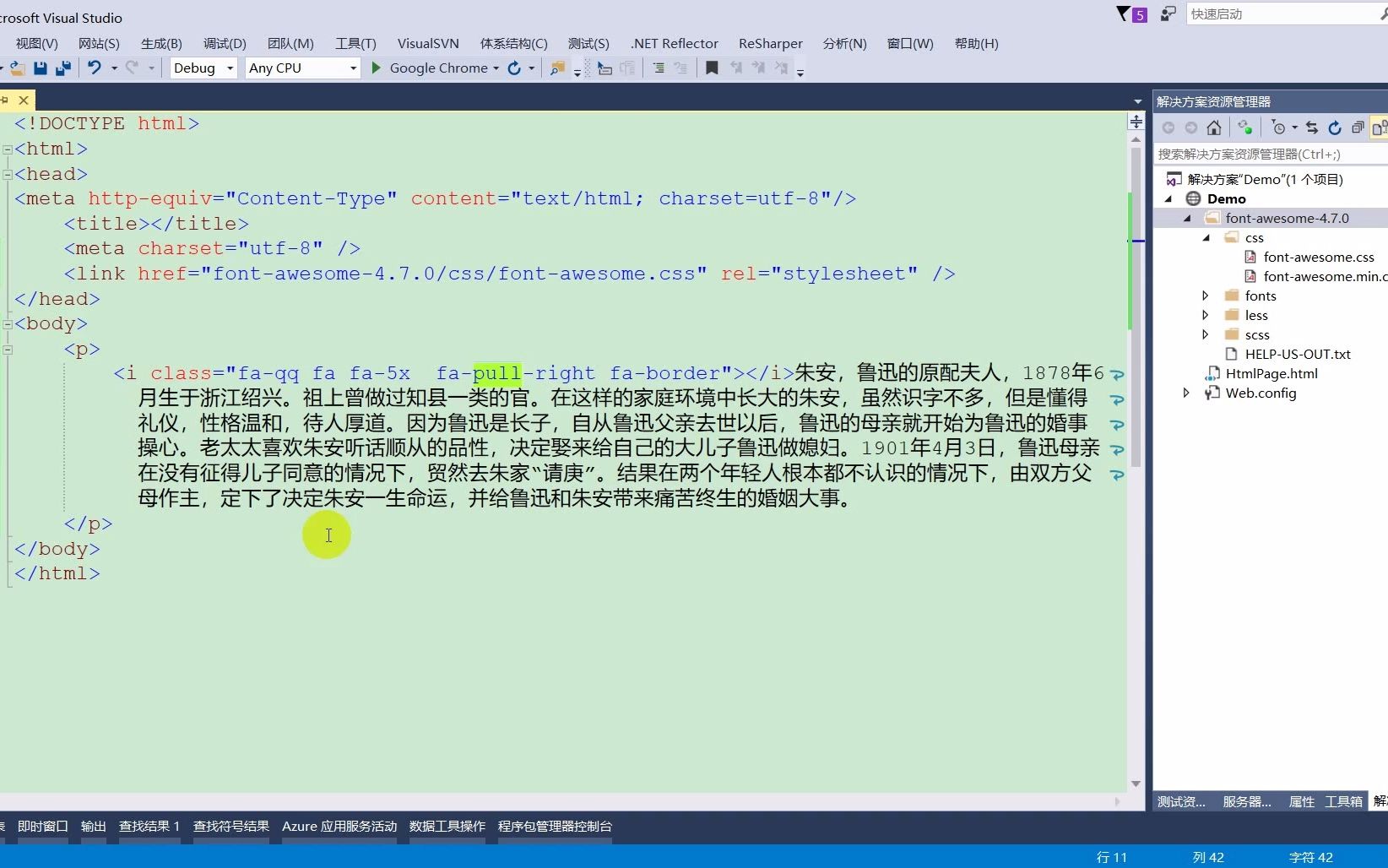The width and height of the screenshot is (1388, 868).
Task: Click the comment selection toolbar icon
Action: (x=659, y=68)
